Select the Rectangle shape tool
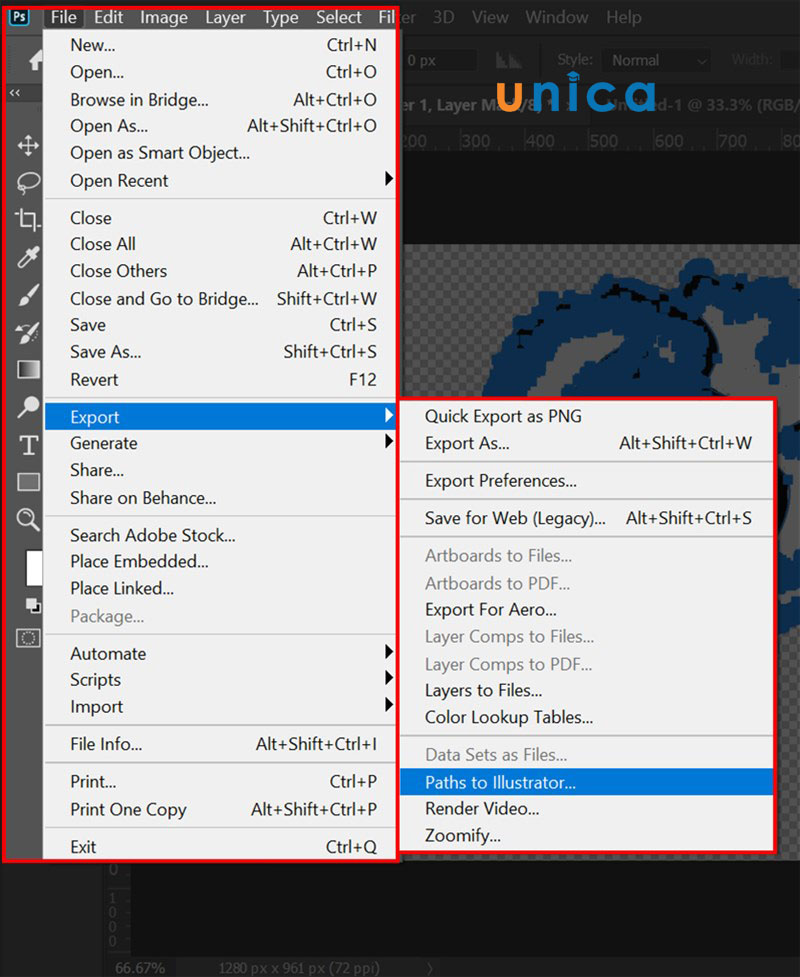This screenshot has width=800, height=977. tap(28, 482)
